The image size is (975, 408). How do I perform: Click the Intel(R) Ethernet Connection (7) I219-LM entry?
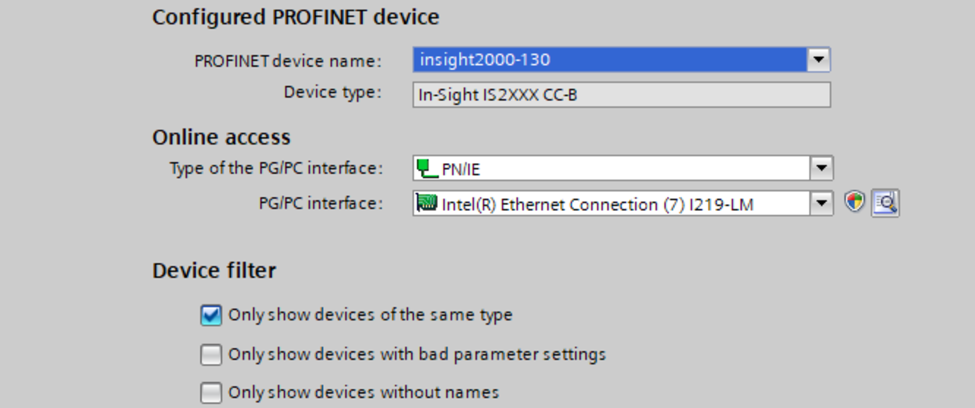[x=597, y=205]
